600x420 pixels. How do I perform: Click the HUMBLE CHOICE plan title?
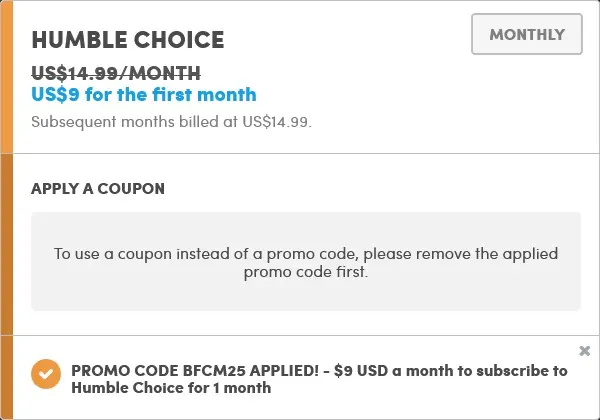coord(128,40)
